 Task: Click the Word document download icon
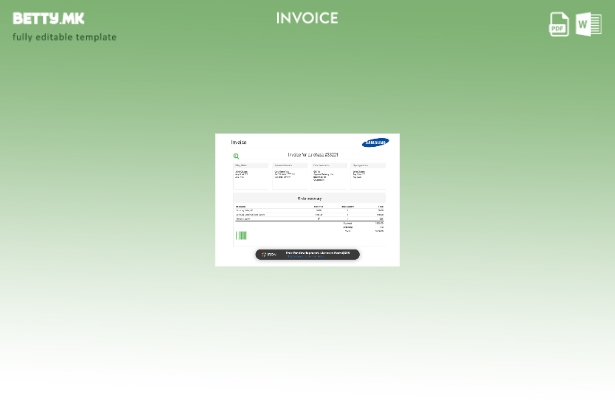coord(589,24)
